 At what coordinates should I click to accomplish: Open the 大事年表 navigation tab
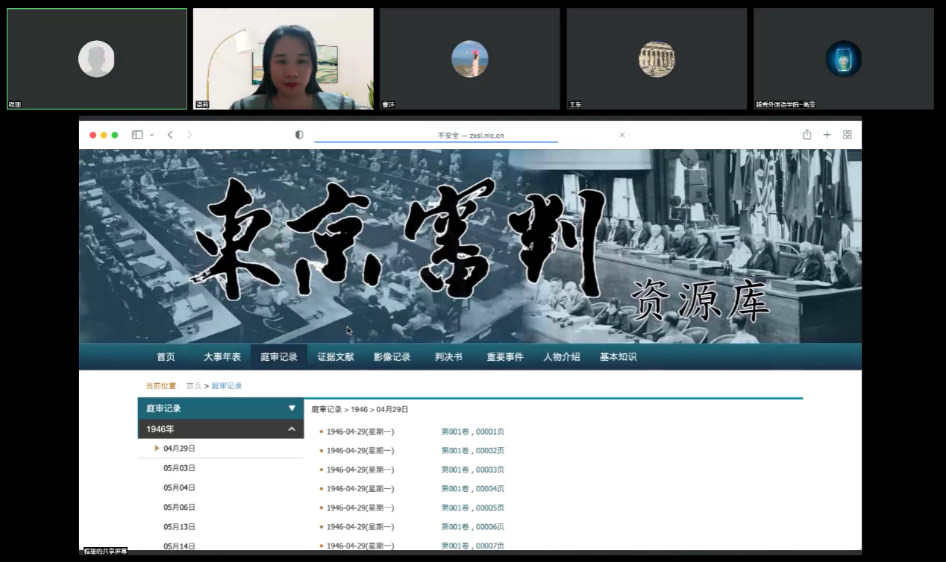222,357
